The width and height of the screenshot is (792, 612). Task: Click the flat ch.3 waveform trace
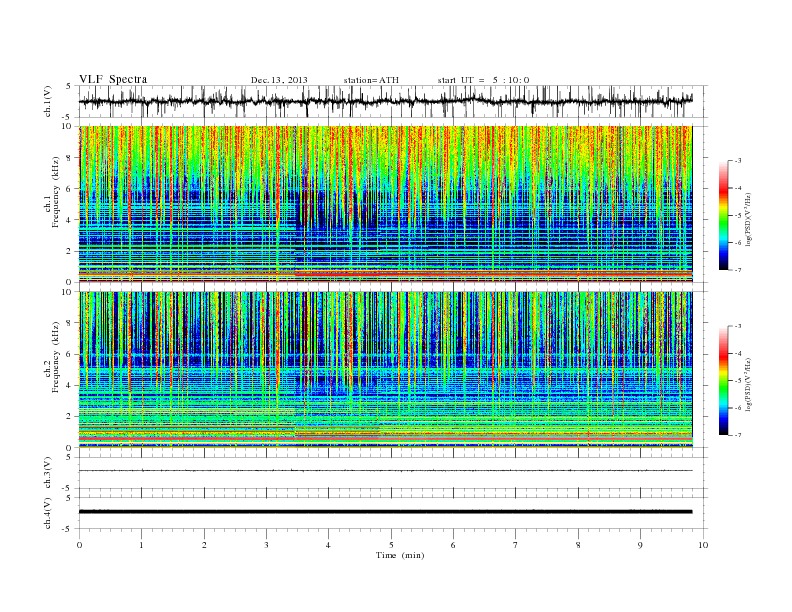click(385, 471)
